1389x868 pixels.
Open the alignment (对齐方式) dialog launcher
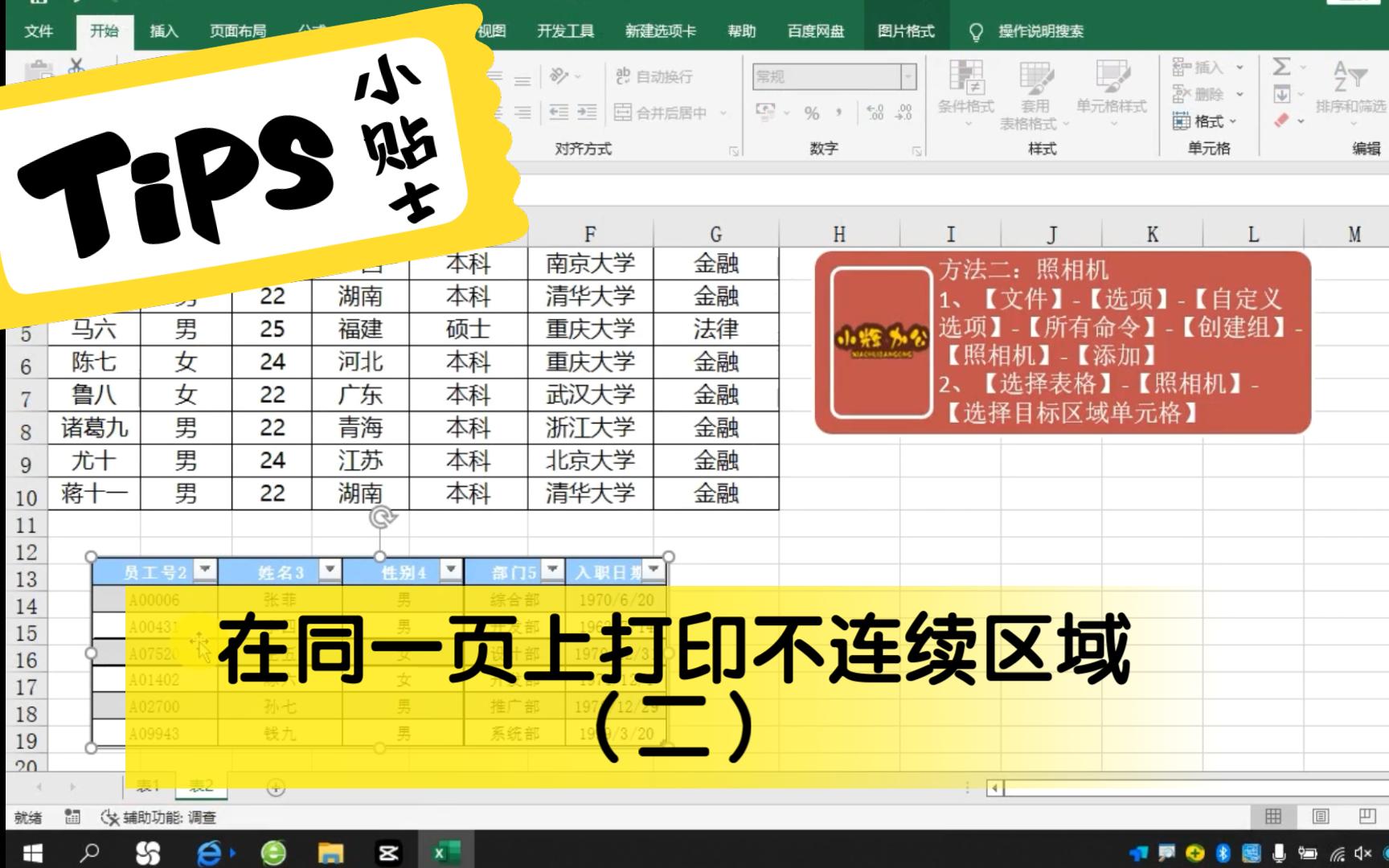[734, 150]
